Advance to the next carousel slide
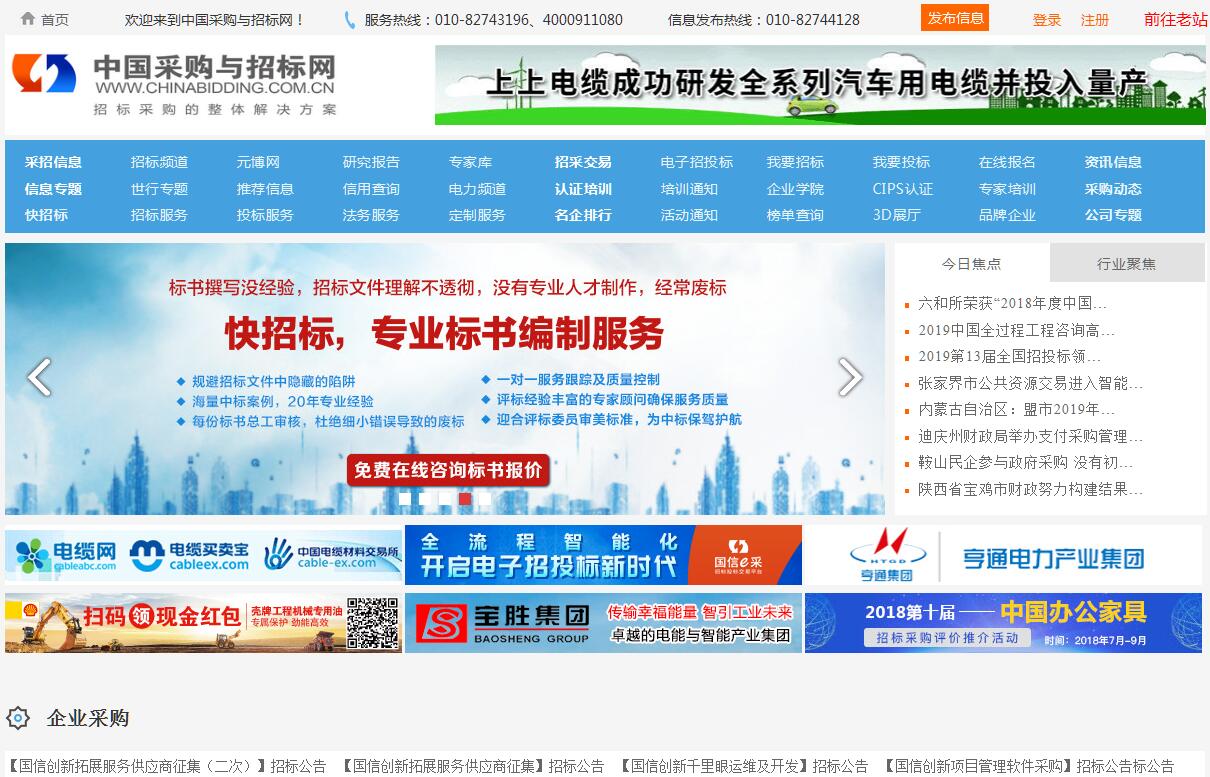This screenshot has width=1210, height=777. 849,377
